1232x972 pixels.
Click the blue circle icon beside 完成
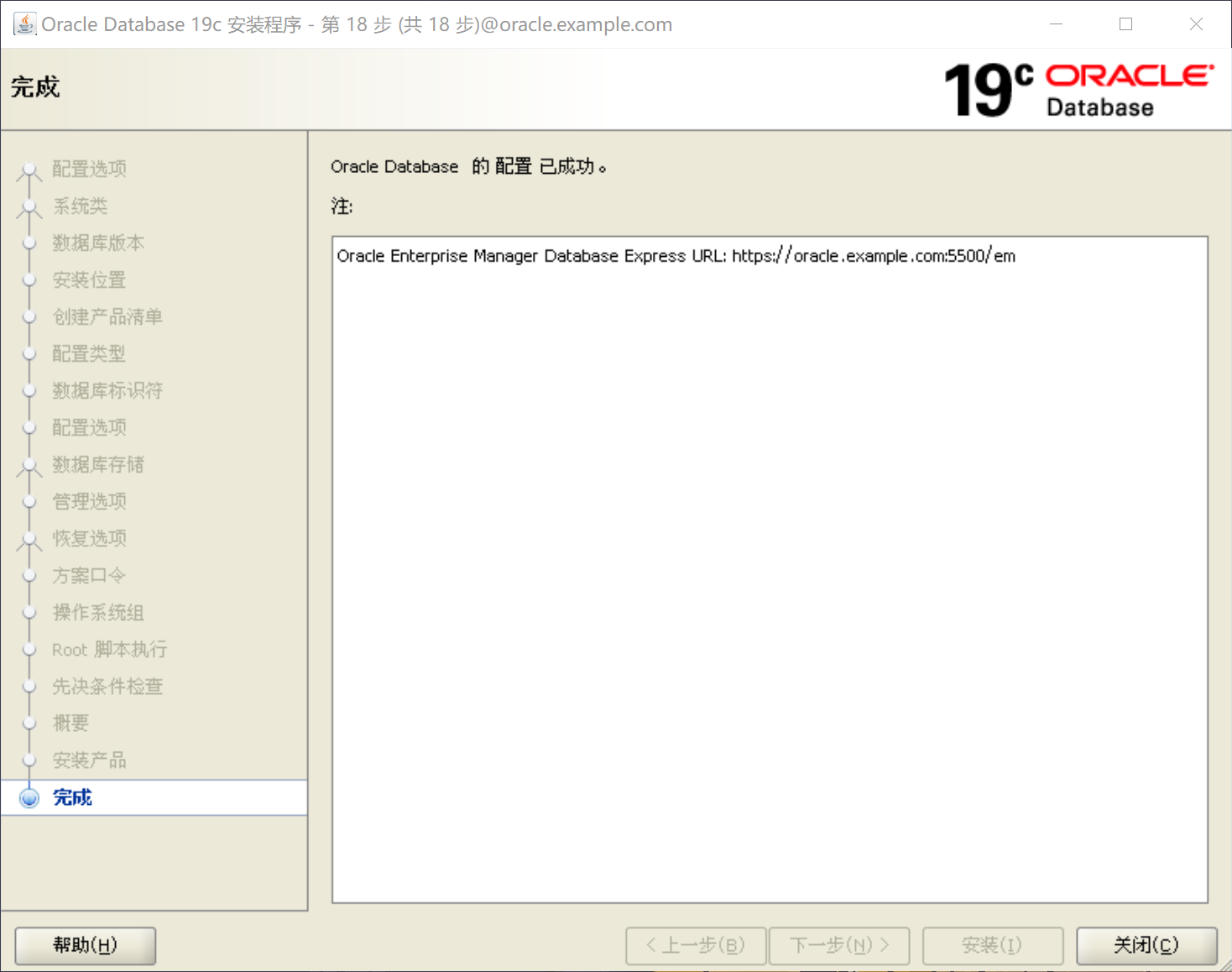[x=29, y=797]
